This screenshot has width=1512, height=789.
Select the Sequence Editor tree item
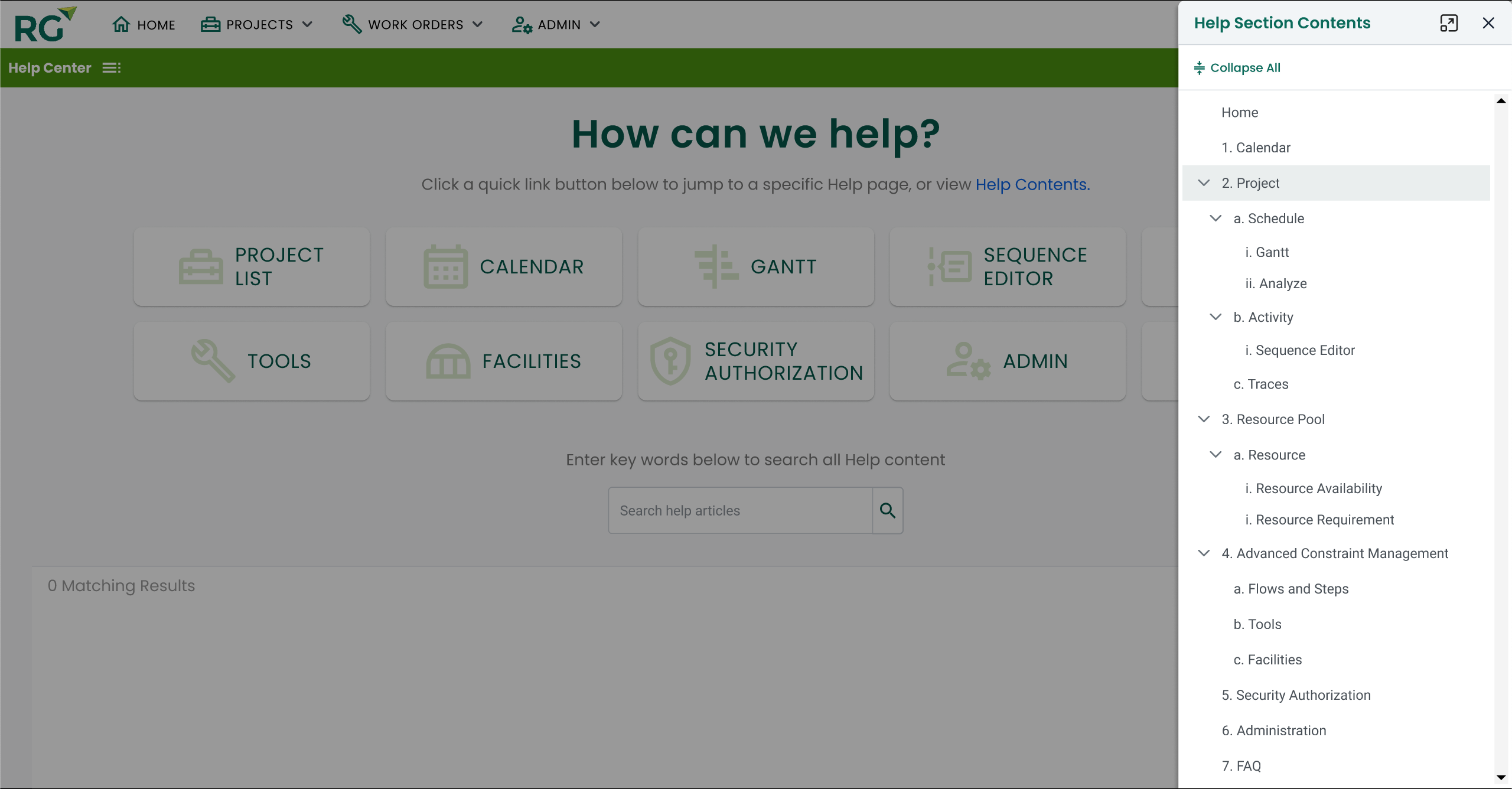(x=1305, y=350)
